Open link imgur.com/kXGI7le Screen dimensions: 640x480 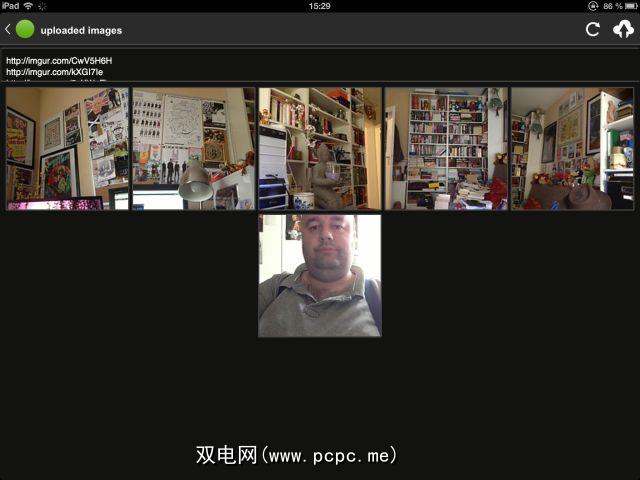tap(55, 72)
